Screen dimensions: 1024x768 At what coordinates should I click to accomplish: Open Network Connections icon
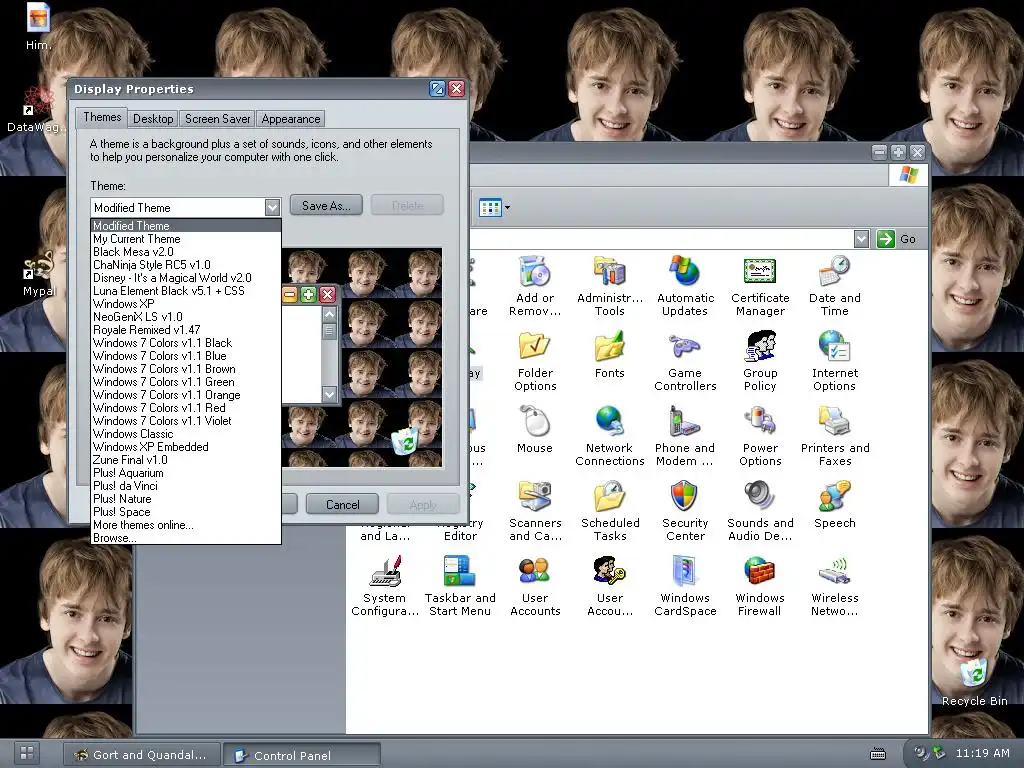(x=609, y=422)
